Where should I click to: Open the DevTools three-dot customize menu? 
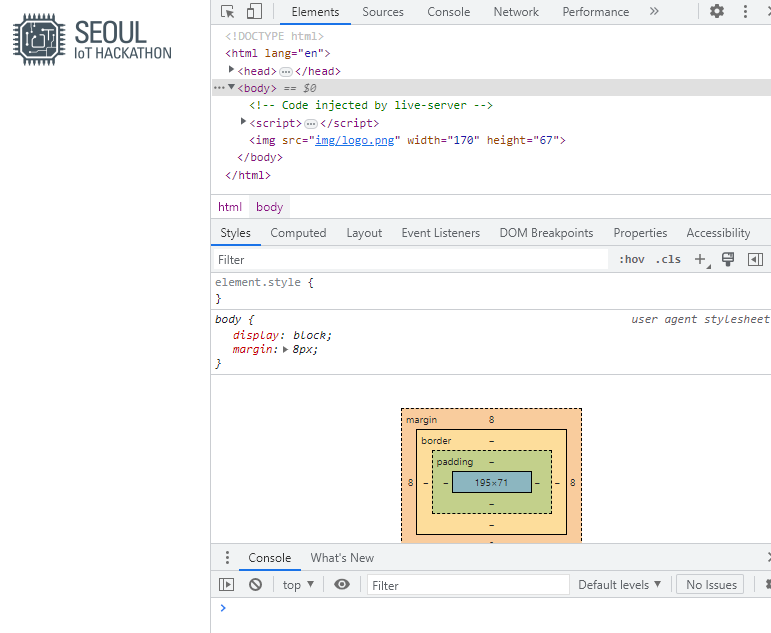745,11
